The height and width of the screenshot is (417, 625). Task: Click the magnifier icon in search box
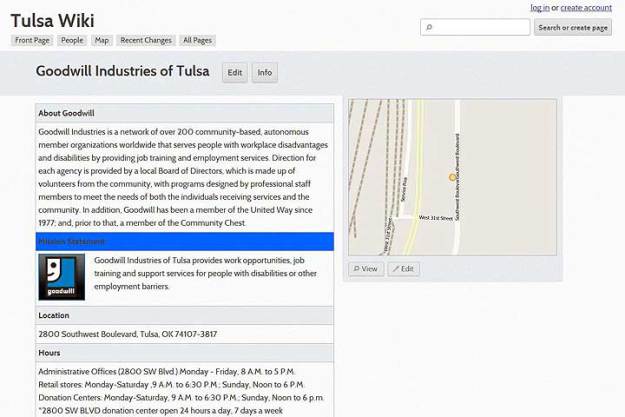click(429, 28)
